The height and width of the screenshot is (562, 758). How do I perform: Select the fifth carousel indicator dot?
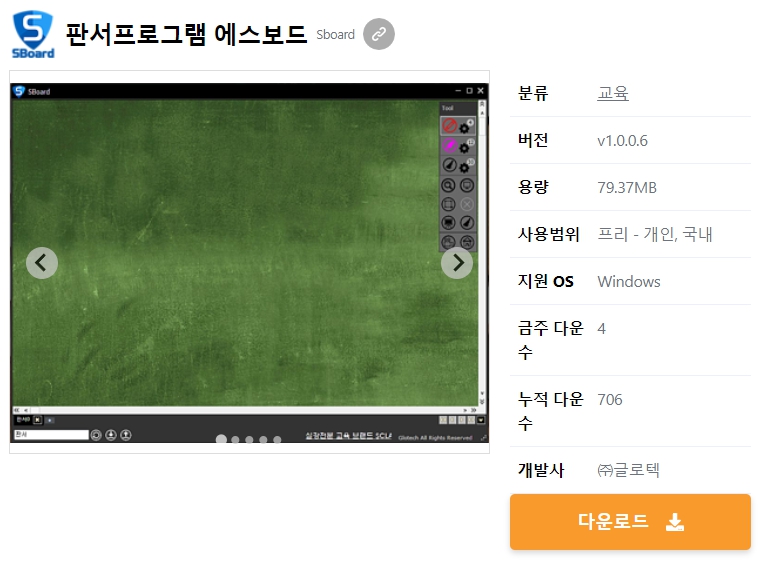tap(277, 440)
